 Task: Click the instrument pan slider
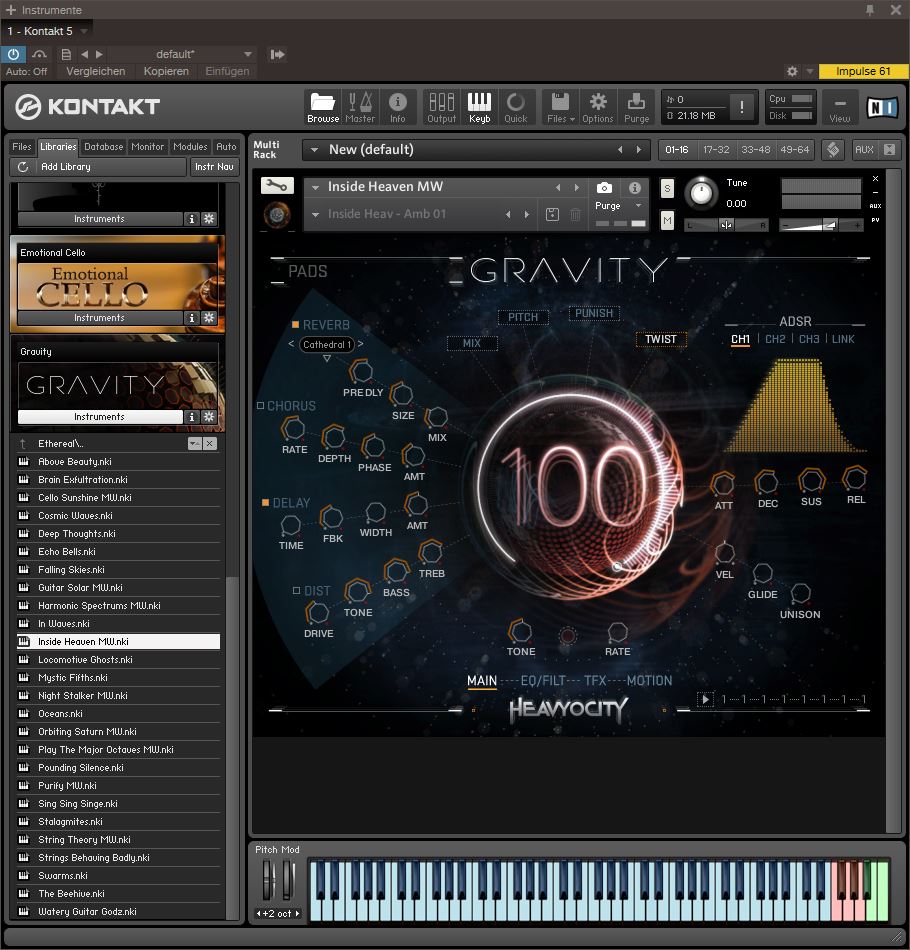(726, 225)
